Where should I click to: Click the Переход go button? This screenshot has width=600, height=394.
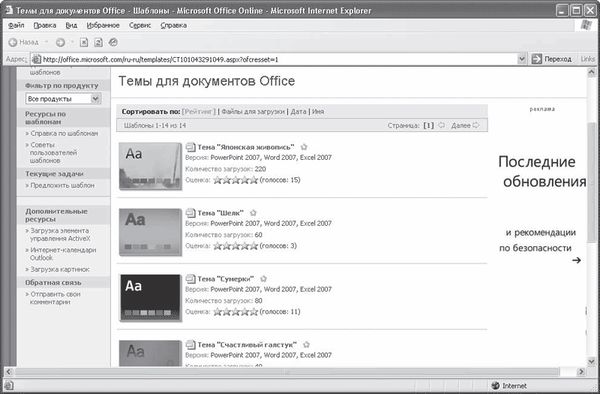tap(551, 59)
